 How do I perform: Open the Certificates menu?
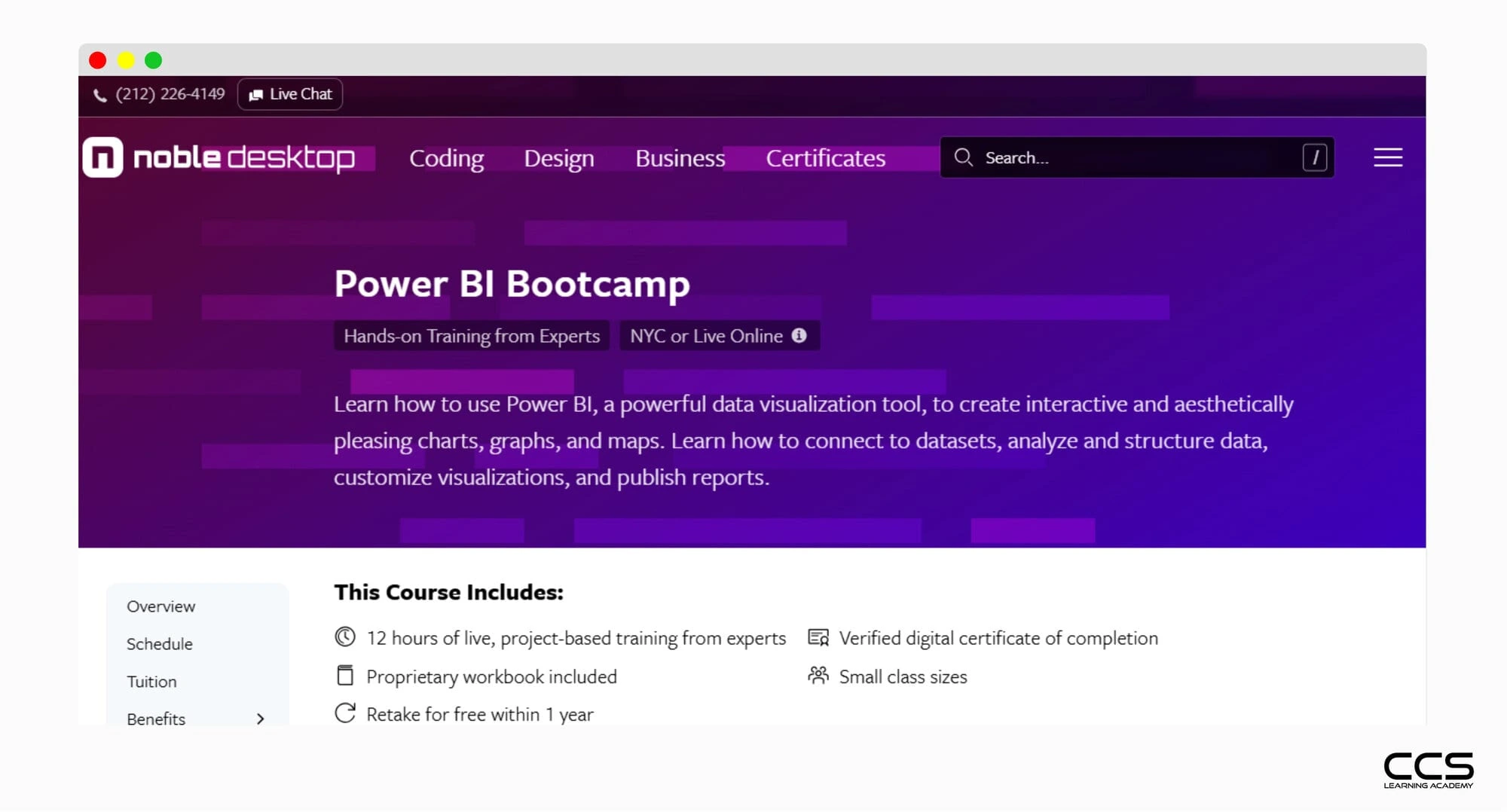click(x=826, y=158)
